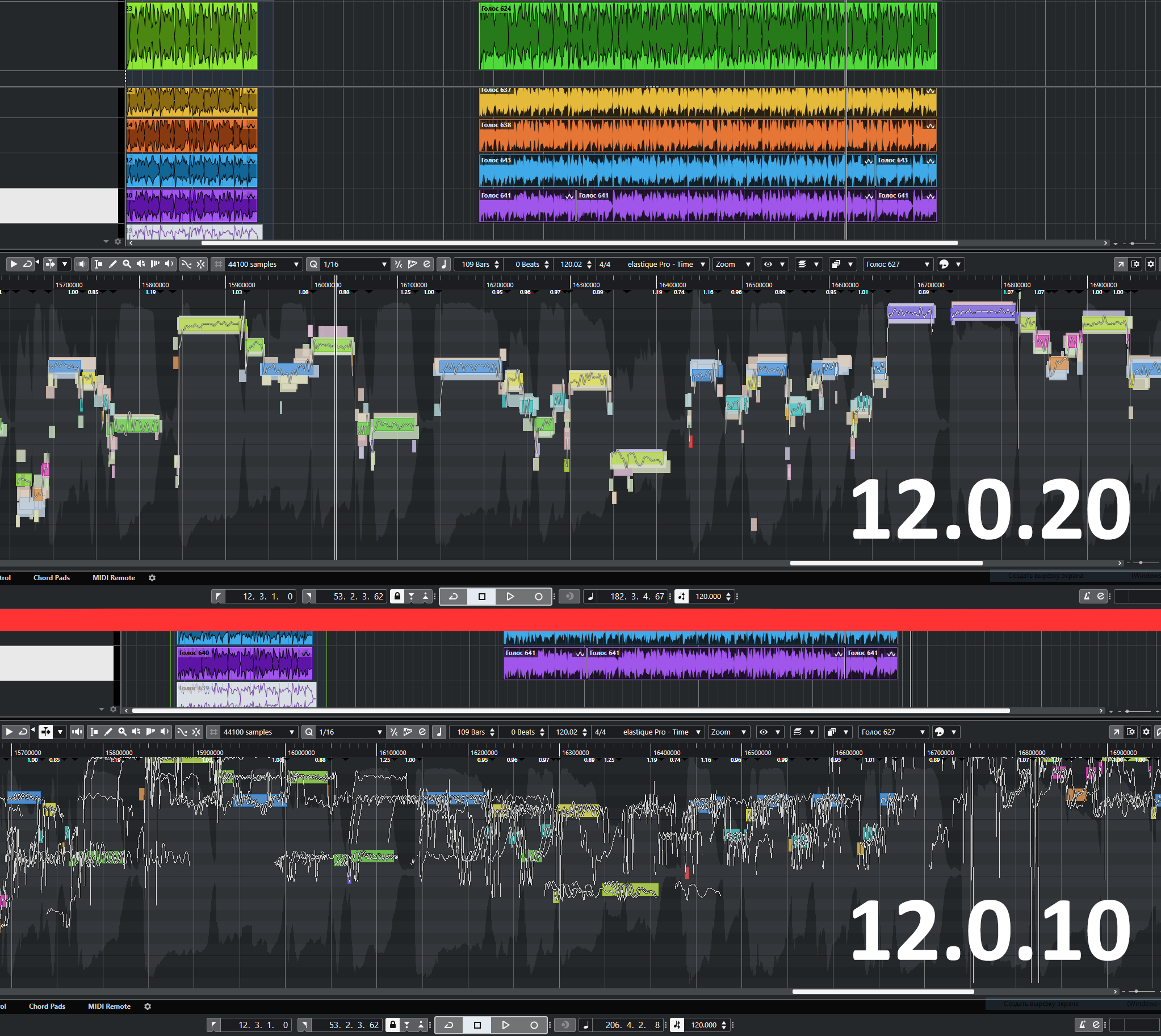This screenshot has width=1161, height=1036.
Task: Click the upper editor's horizontal scrollbar thumb
Action: [886, 563]
